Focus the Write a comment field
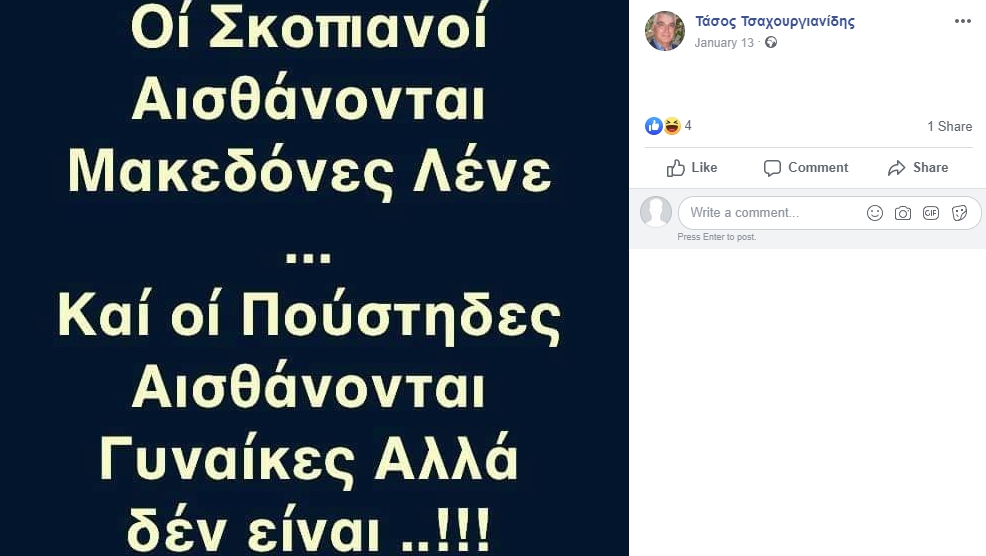 click(x=772, y=213)
